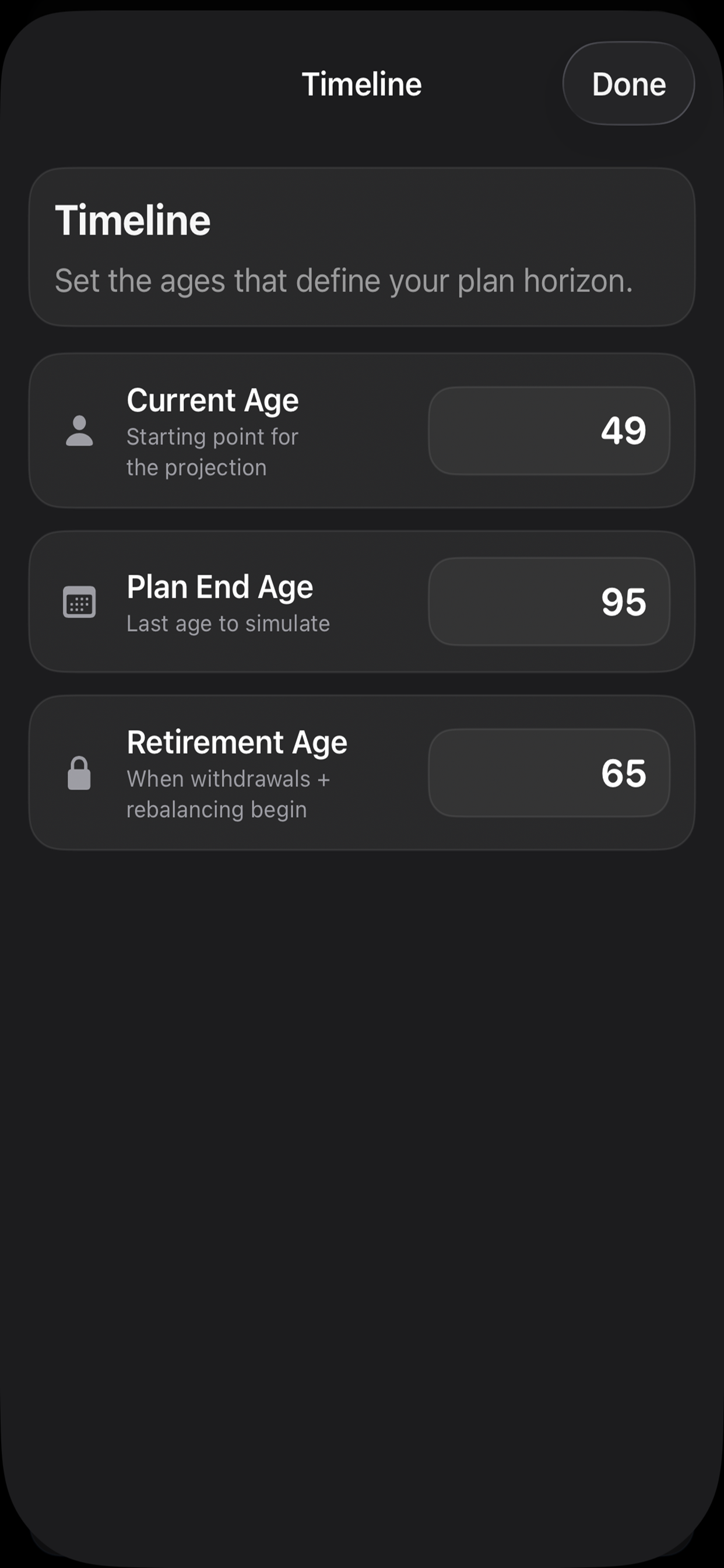Edit the Plan End Age field showing 95
The image size is (724, 1568).
coord(549,601)
